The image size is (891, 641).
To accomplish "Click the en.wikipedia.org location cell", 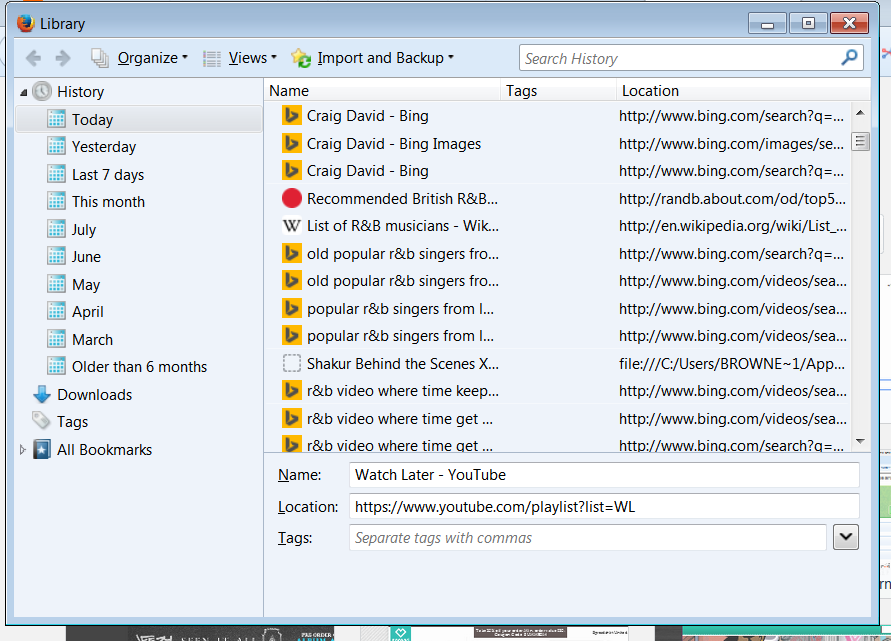I will (x=732, y=226).
